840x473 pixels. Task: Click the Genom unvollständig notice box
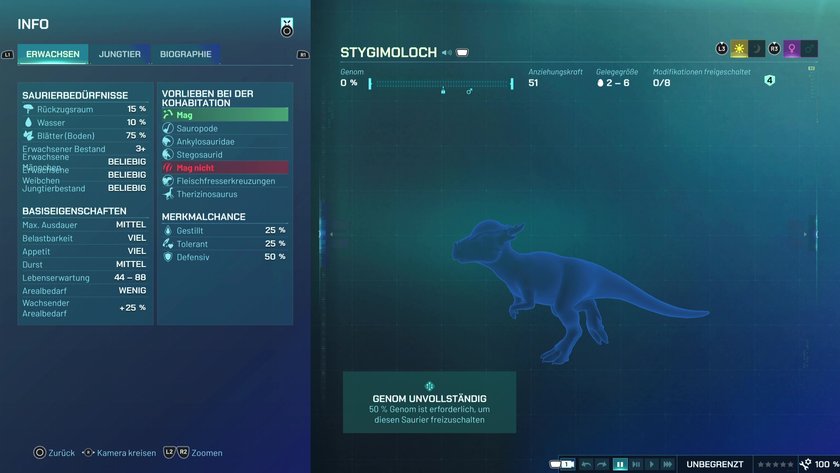430,402
